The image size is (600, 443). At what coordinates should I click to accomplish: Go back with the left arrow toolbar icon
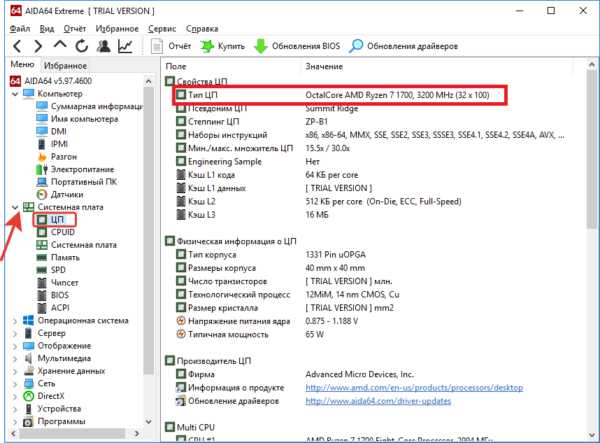[17, 46]
